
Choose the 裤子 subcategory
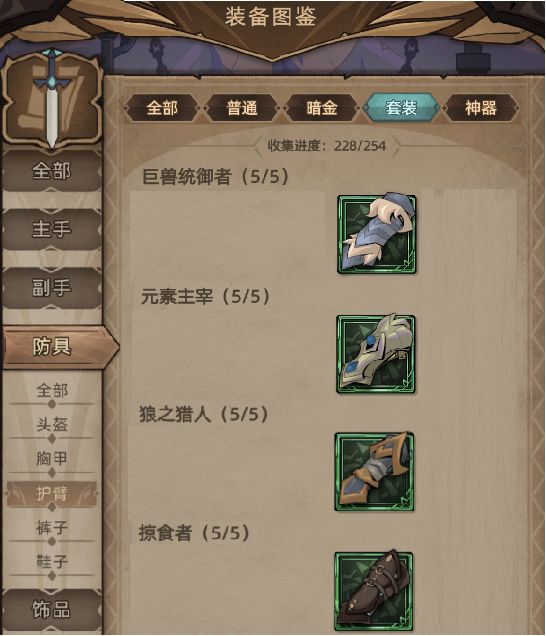point(52,528)
